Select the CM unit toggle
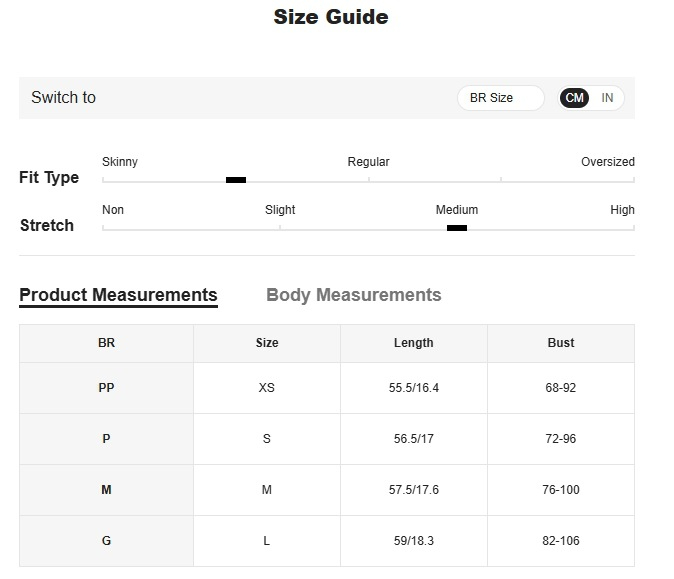This screenshot has height=579, width=674. (x=574, y=98)
